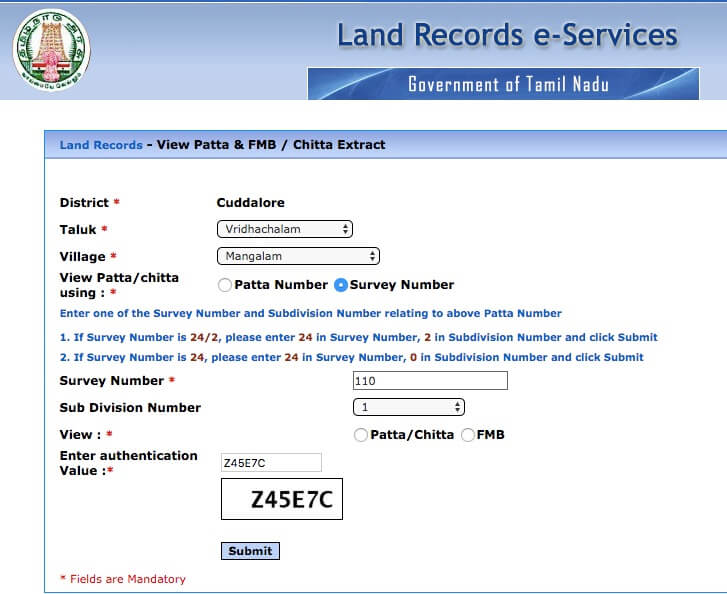The width and height of the screenshot is (727, 594).
Task: Choose the Patta/Chitta view radio button
Action: pos(360,435)
